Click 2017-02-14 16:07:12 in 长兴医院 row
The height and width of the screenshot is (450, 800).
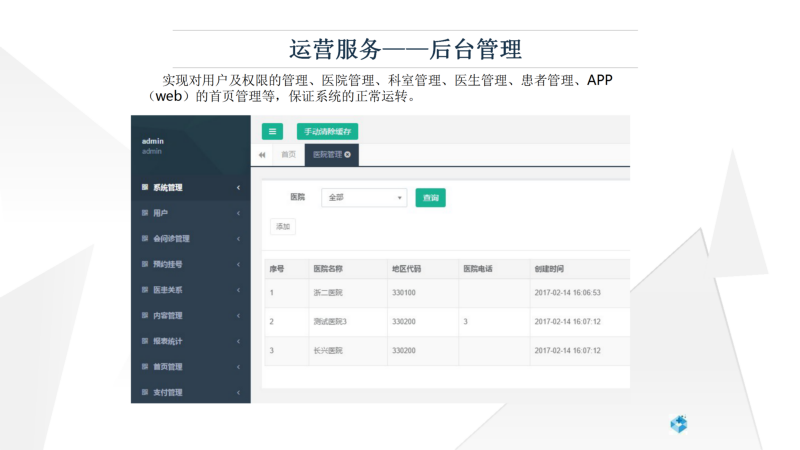point(567,351)
